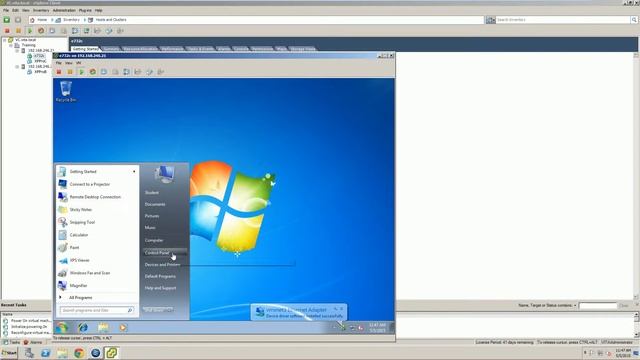Open Recycle Bin on guest desktop

coord(66,91)
